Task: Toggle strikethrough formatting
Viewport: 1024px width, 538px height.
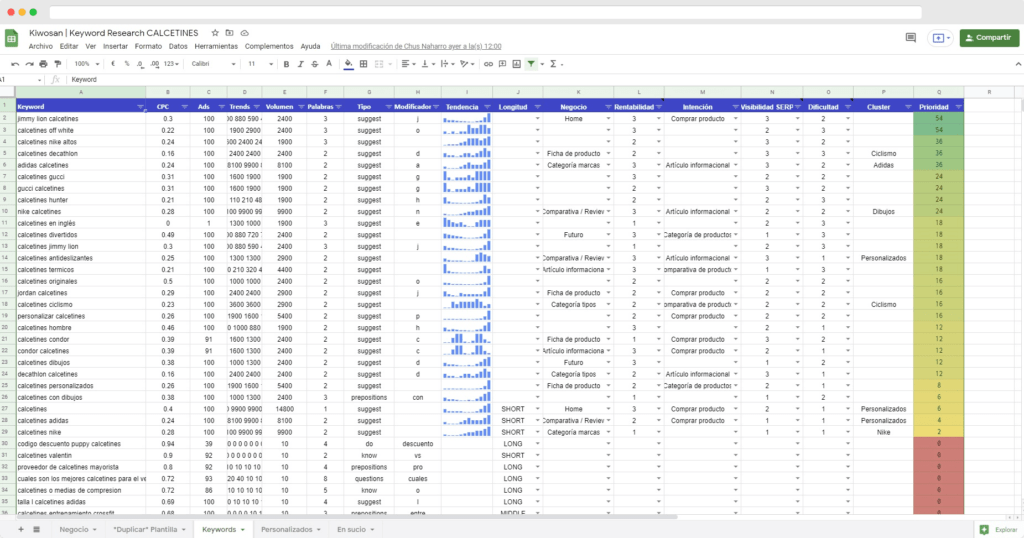Action: (315, 64)
